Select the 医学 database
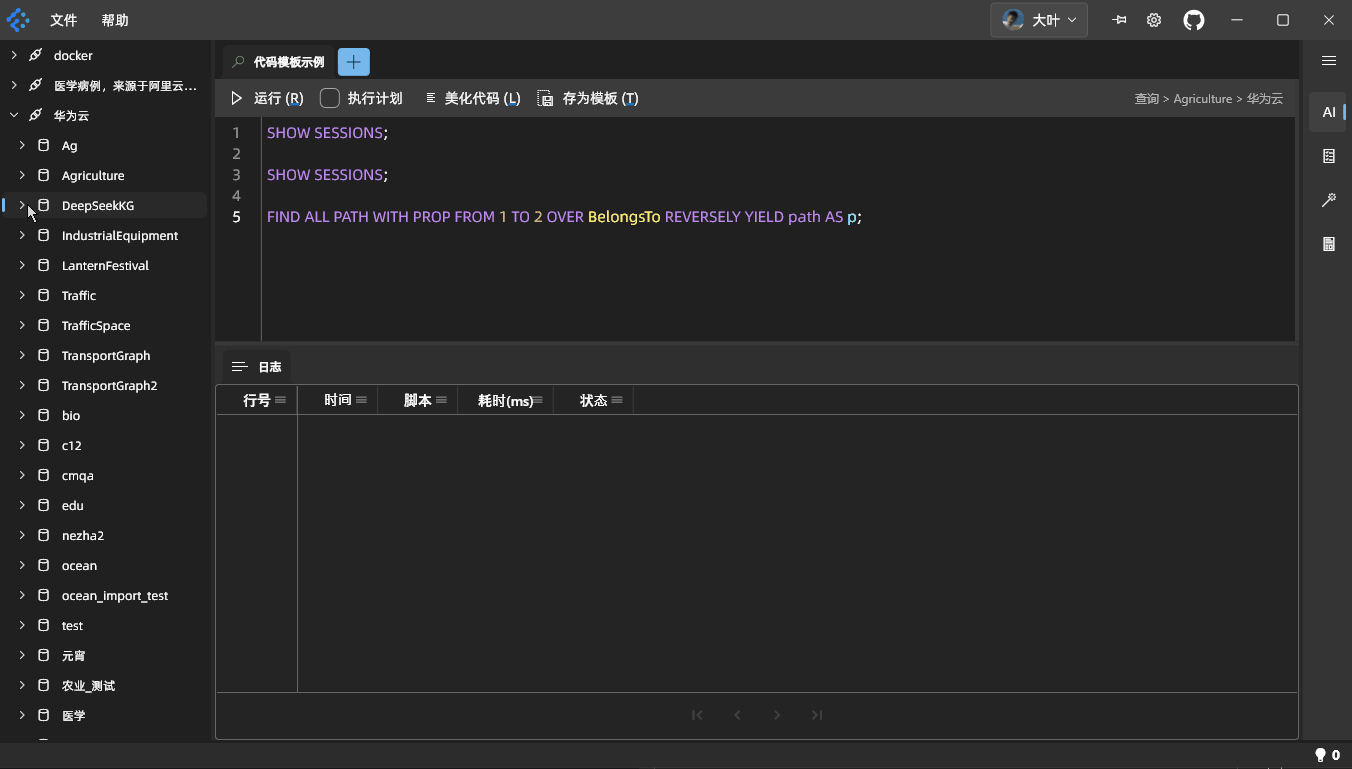The width and height of the screenshot is (1352, 769). [74, 715]
